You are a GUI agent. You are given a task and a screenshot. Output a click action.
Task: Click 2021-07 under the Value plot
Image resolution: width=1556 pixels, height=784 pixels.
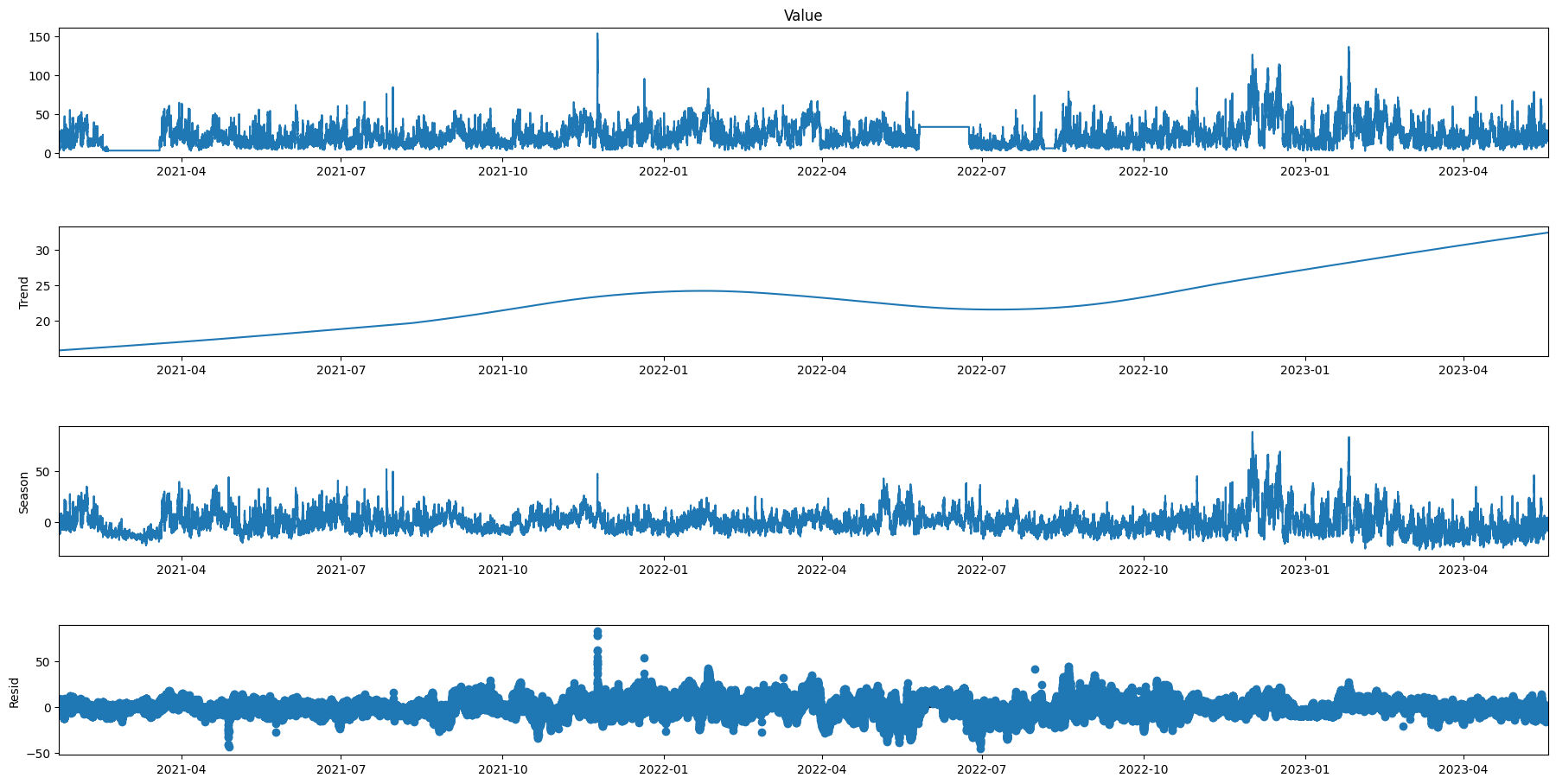click(341, 171)
